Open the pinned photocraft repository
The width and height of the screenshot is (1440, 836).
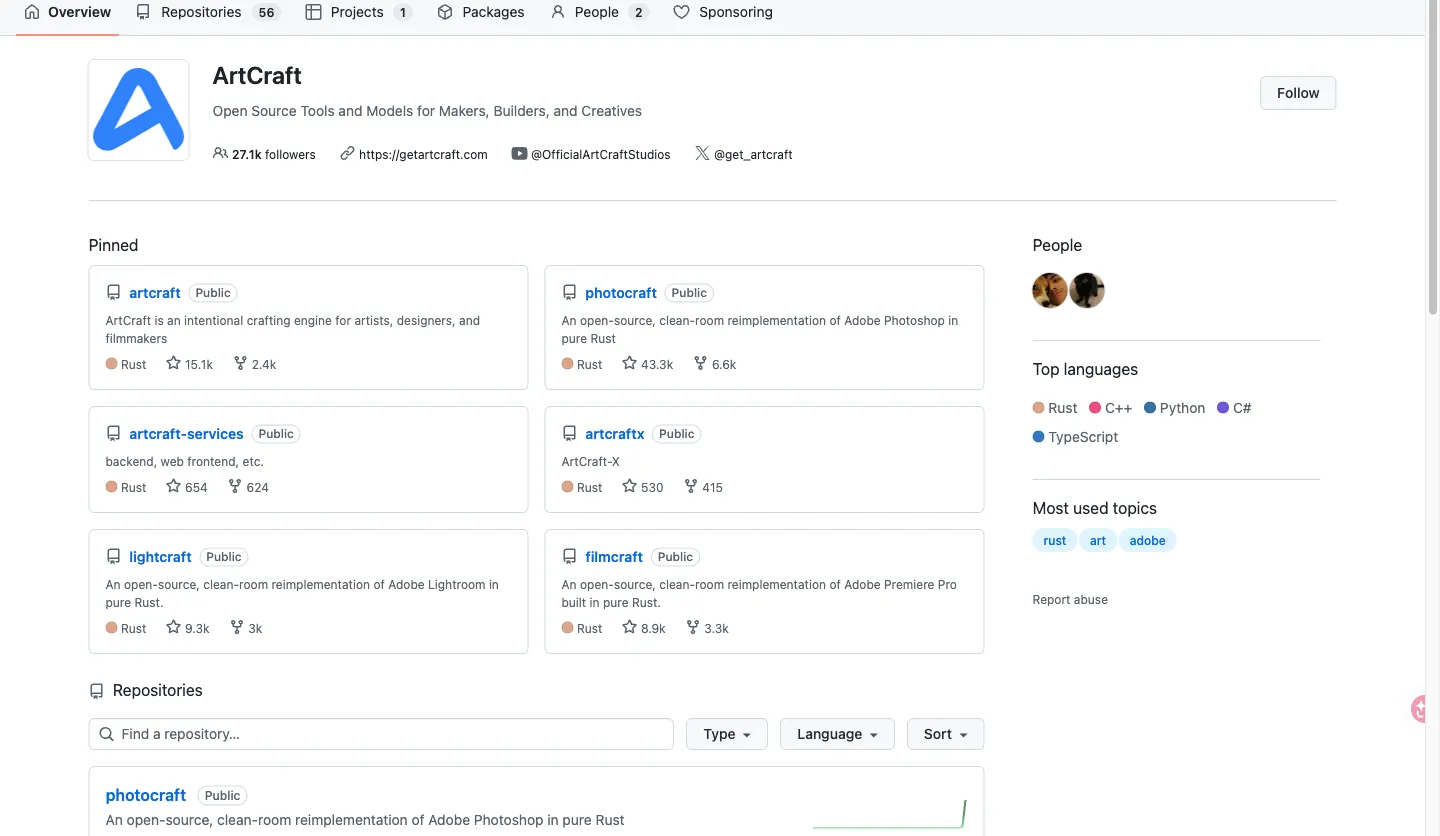tap(621, 293)
